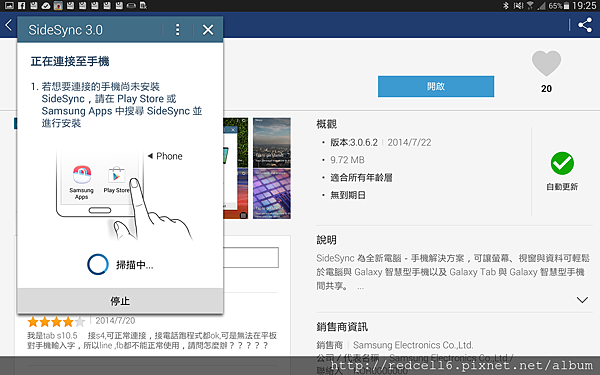Viewport: 600px width, 375px height.
Task: Tap the SideSync 3.0 title text
Action: tap(65, 30)
